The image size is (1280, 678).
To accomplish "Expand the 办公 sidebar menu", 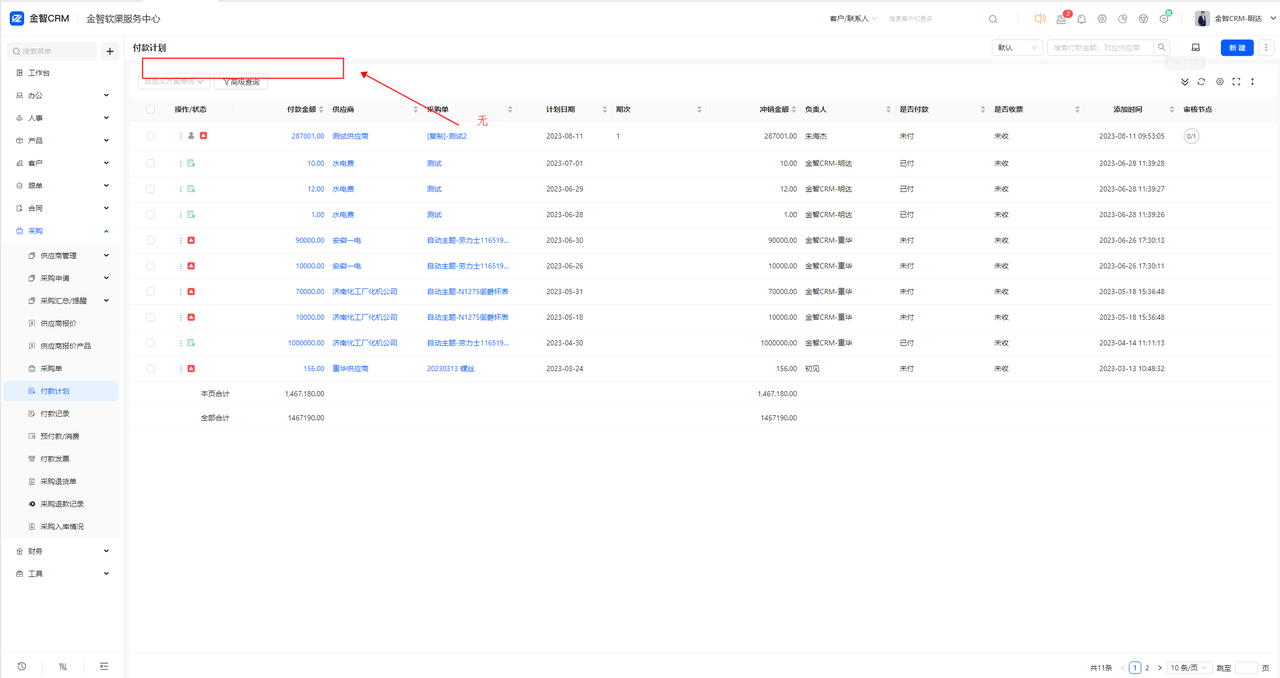I will coord(60,96).
